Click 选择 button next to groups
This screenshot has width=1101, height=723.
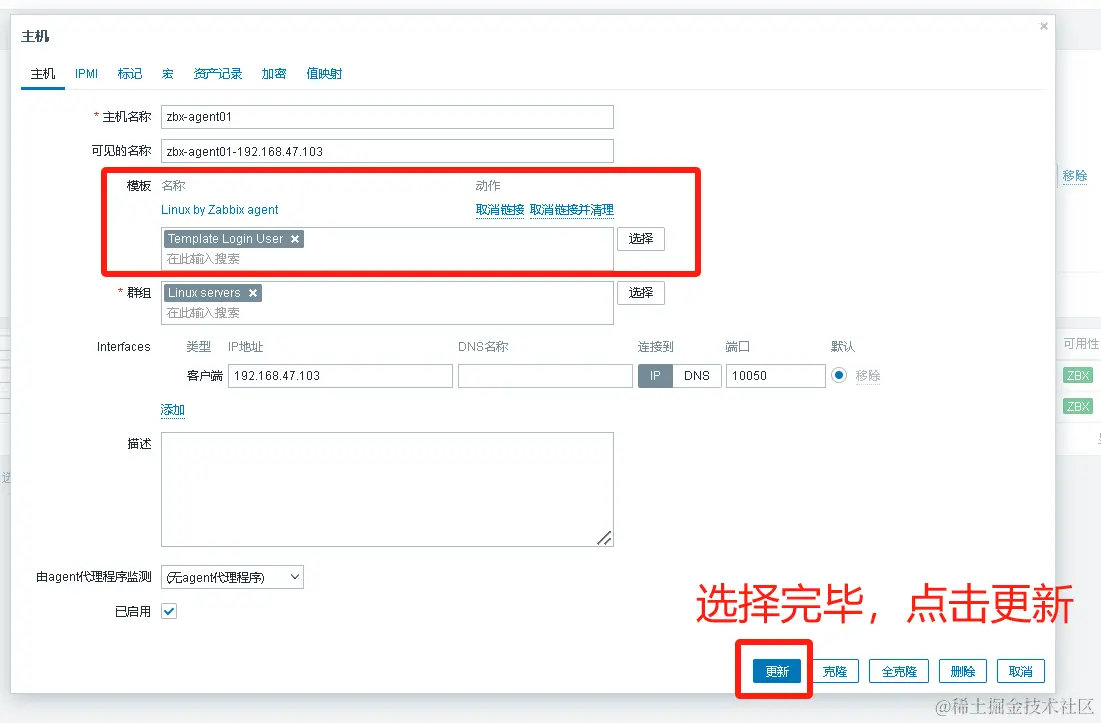(641, 293)
